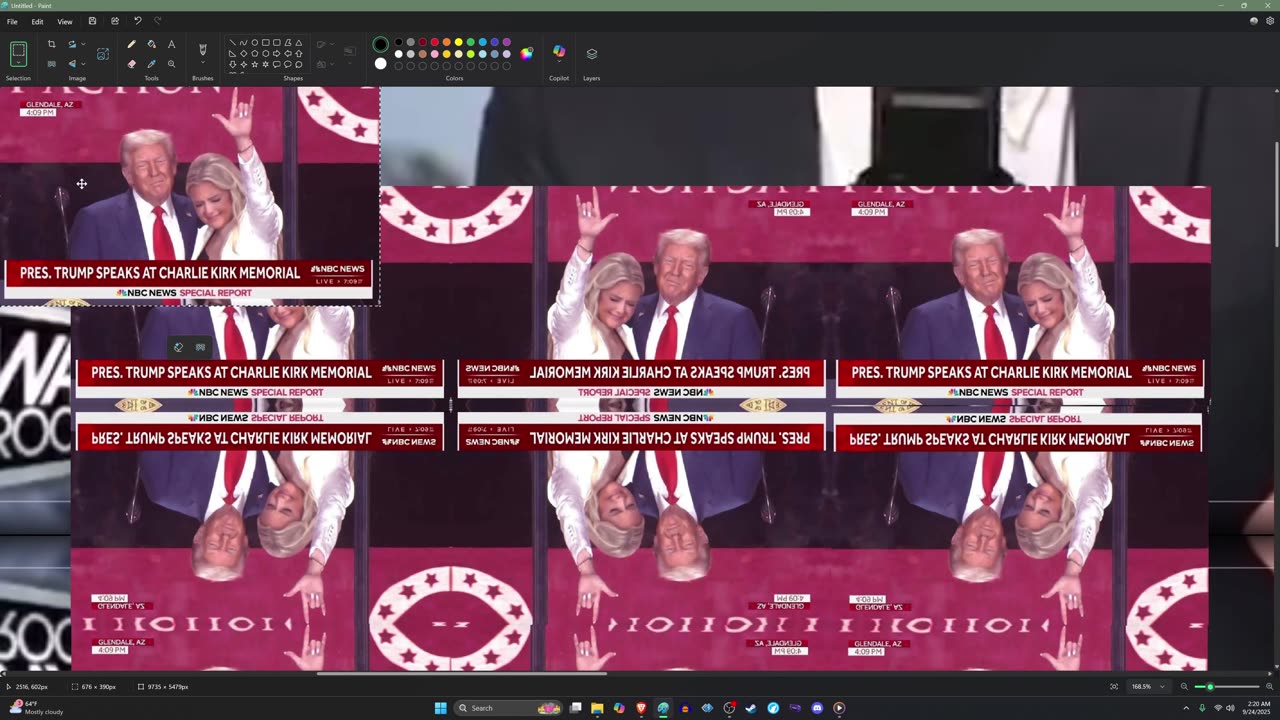The width and height of the screenshot is (1280, 720).
Task: Pick the Down arrow shape
Action: tap(232, 65)
